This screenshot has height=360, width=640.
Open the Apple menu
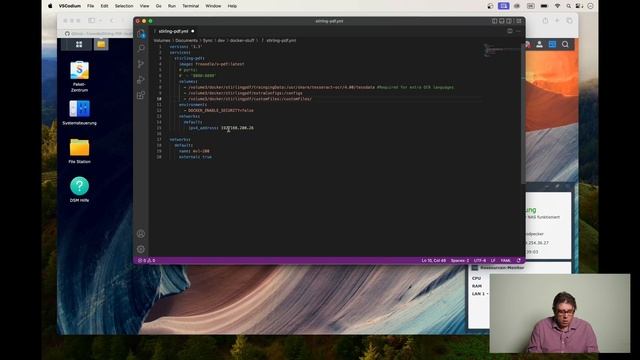(x=50, y=6)
